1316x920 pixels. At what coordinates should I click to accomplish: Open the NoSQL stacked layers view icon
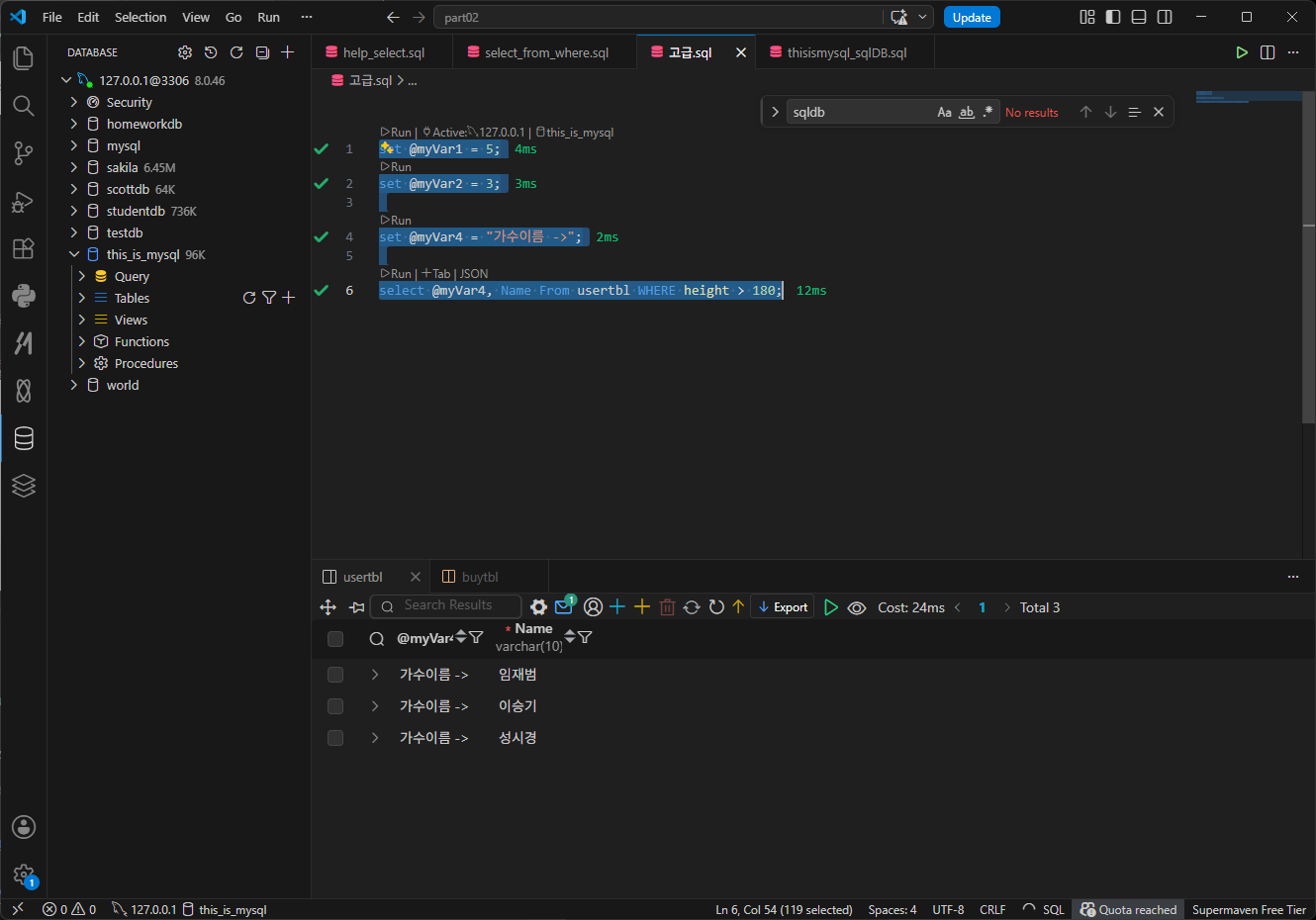24,486
